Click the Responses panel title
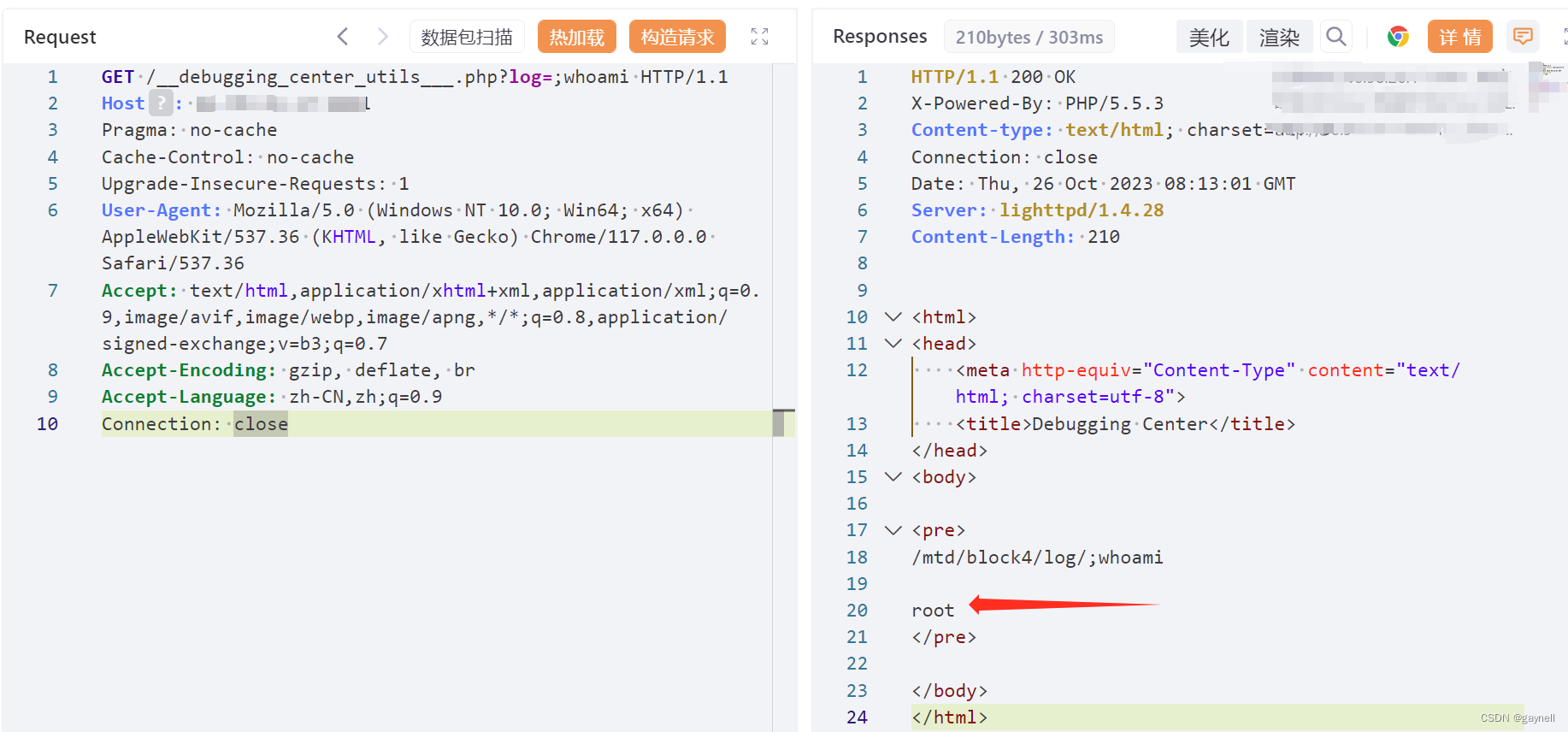Viewport: 1568px width, 732px height. tap(880, 36)
